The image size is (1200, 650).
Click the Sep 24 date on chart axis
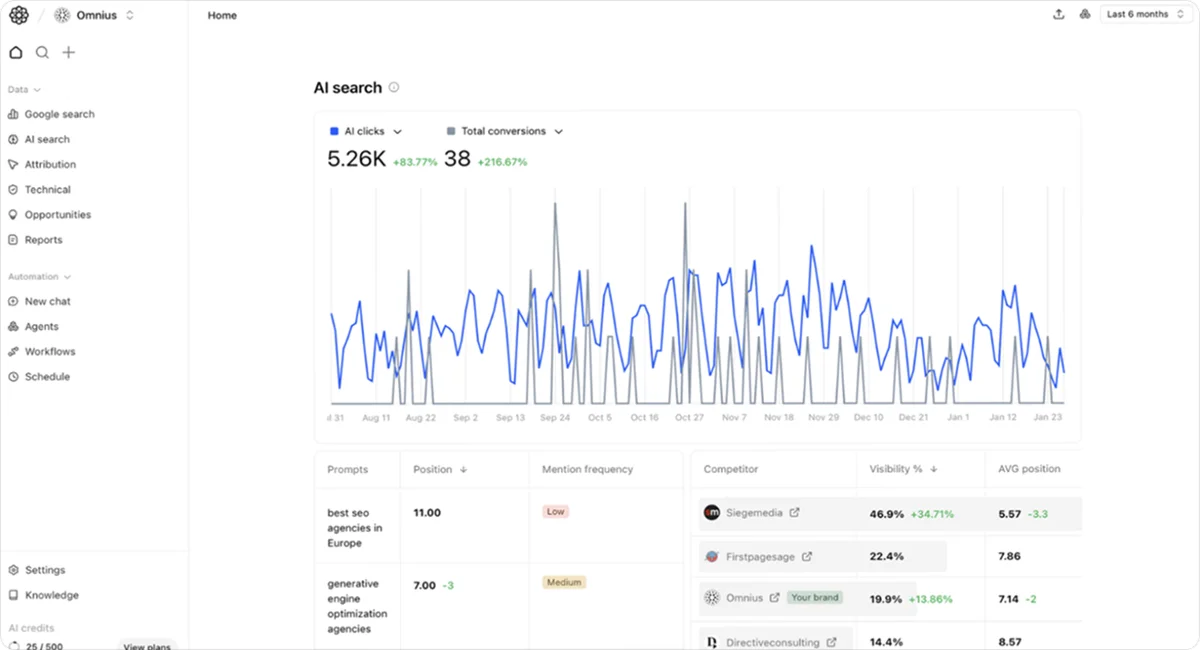click(x=555, y=417)
